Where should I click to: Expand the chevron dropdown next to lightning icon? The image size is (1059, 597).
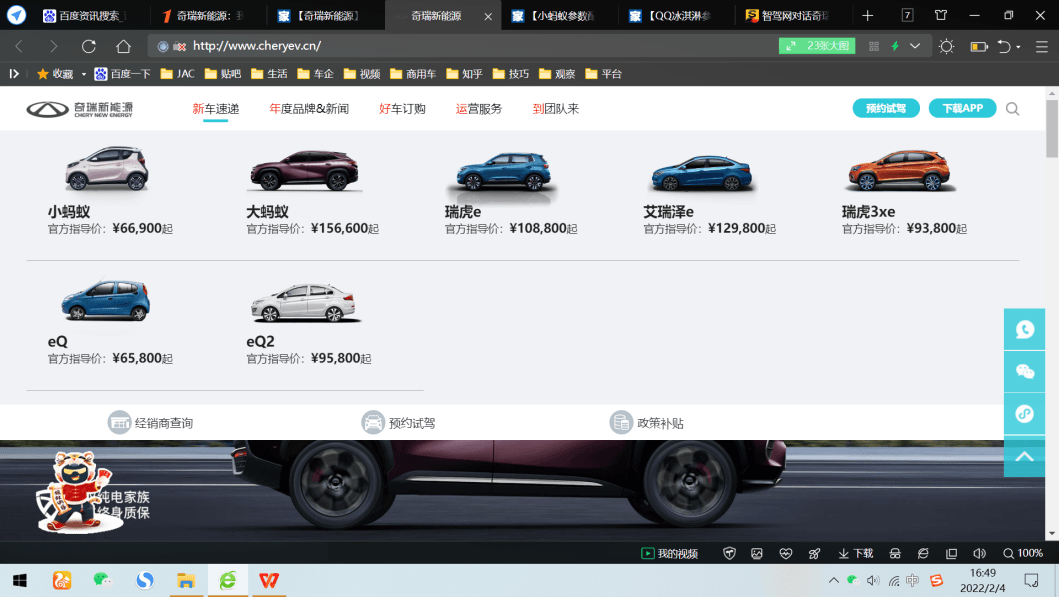(914, 46)
